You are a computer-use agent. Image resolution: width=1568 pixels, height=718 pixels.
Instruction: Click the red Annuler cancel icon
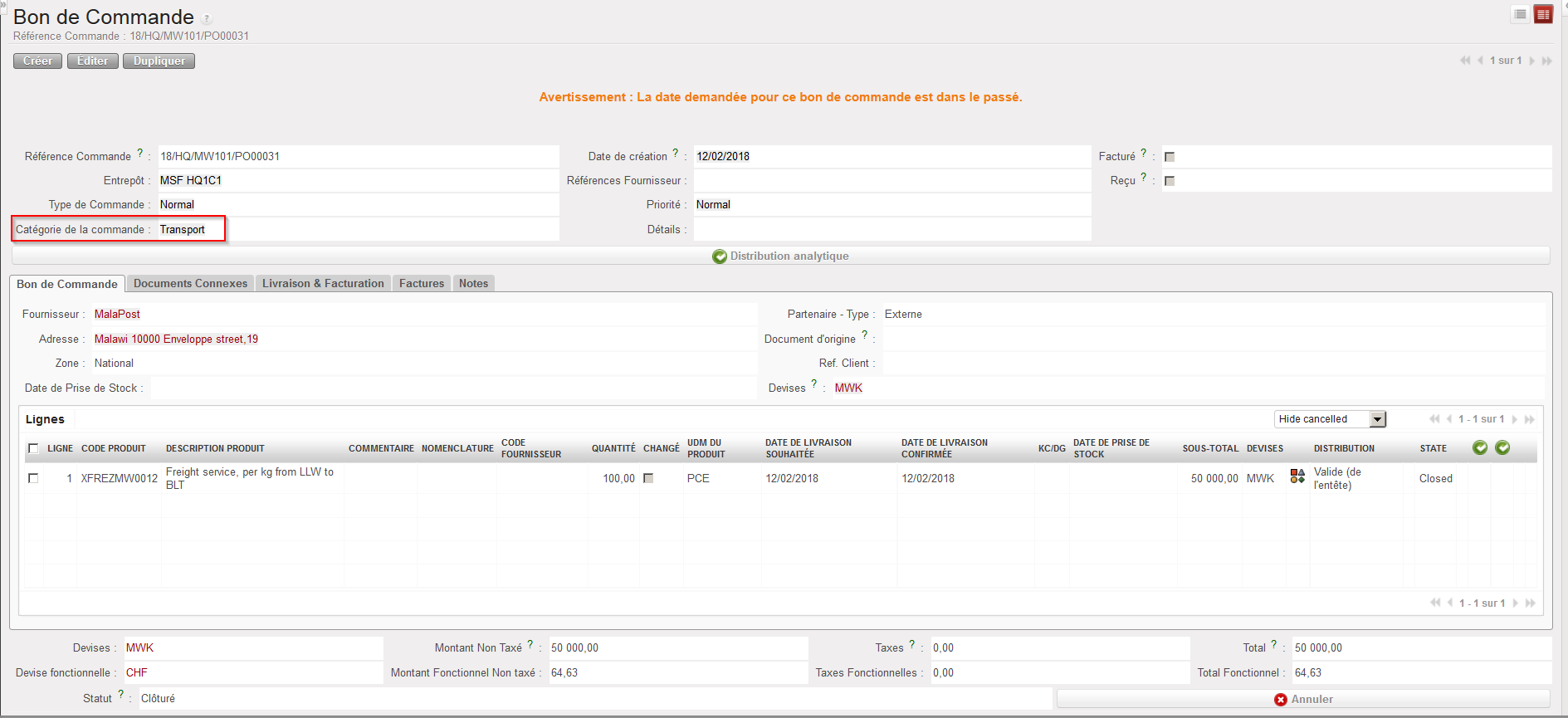point(1281,700)
